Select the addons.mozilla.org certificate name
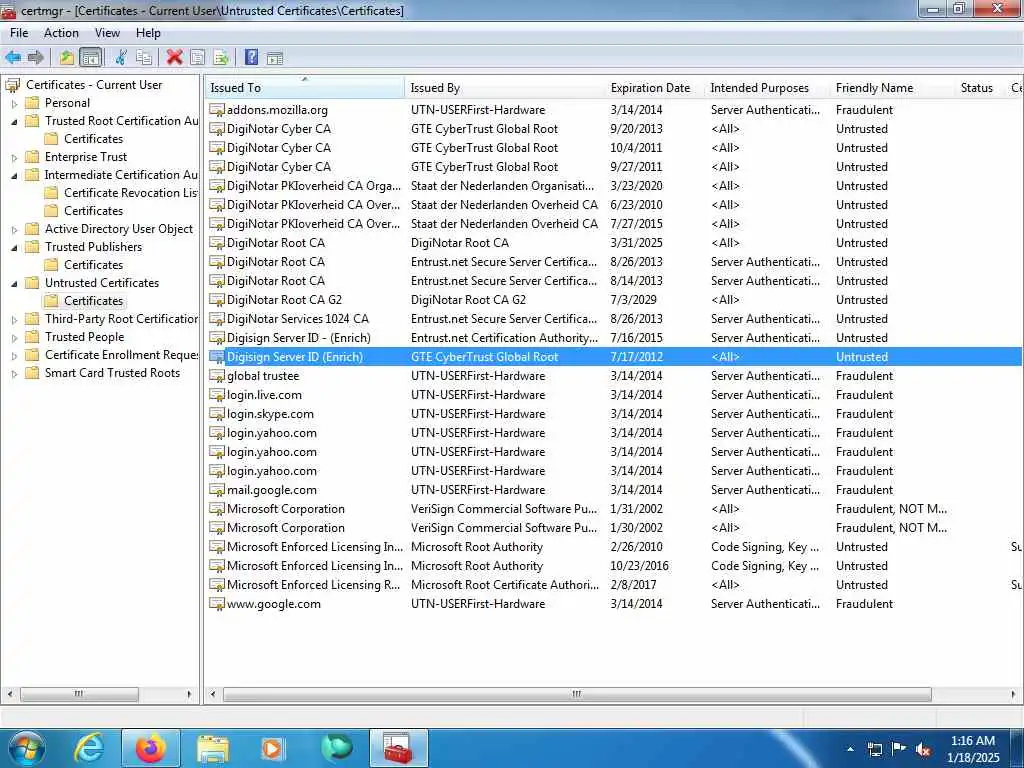This screenshot has width=1024, height=768. click(x=277, y=110)
